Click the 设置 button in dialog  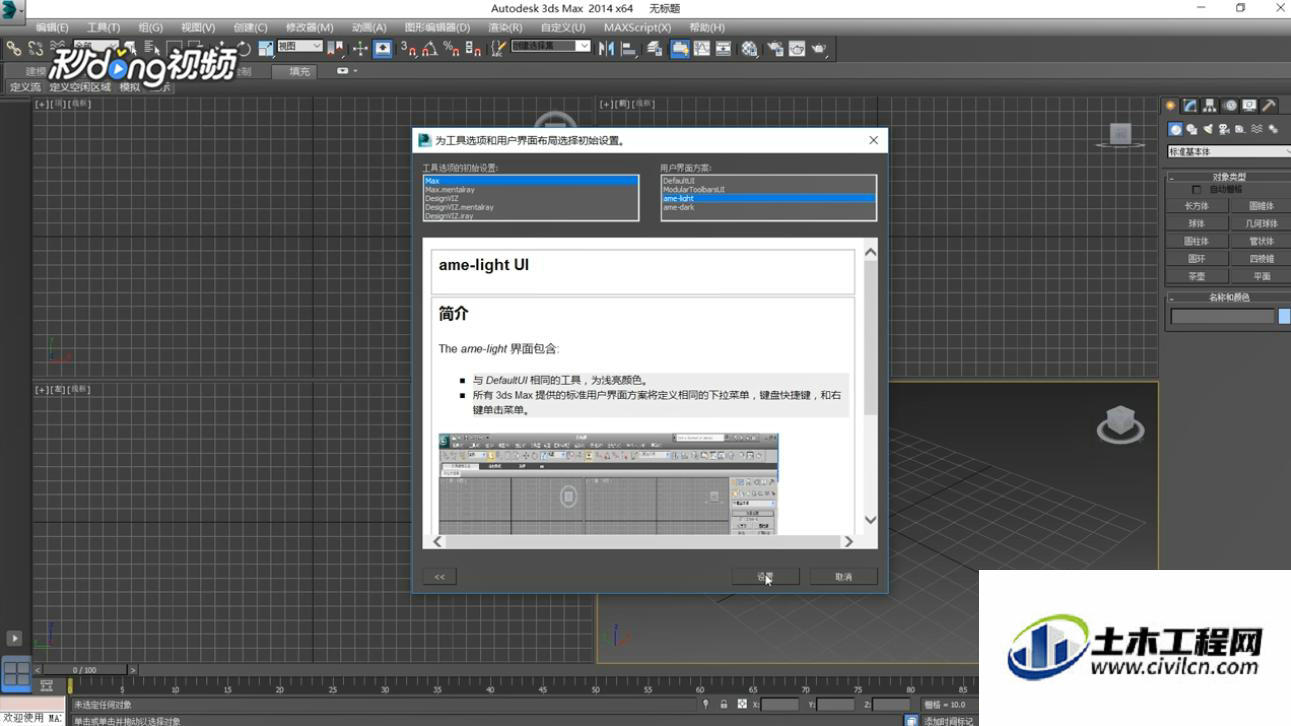[765, 576]
